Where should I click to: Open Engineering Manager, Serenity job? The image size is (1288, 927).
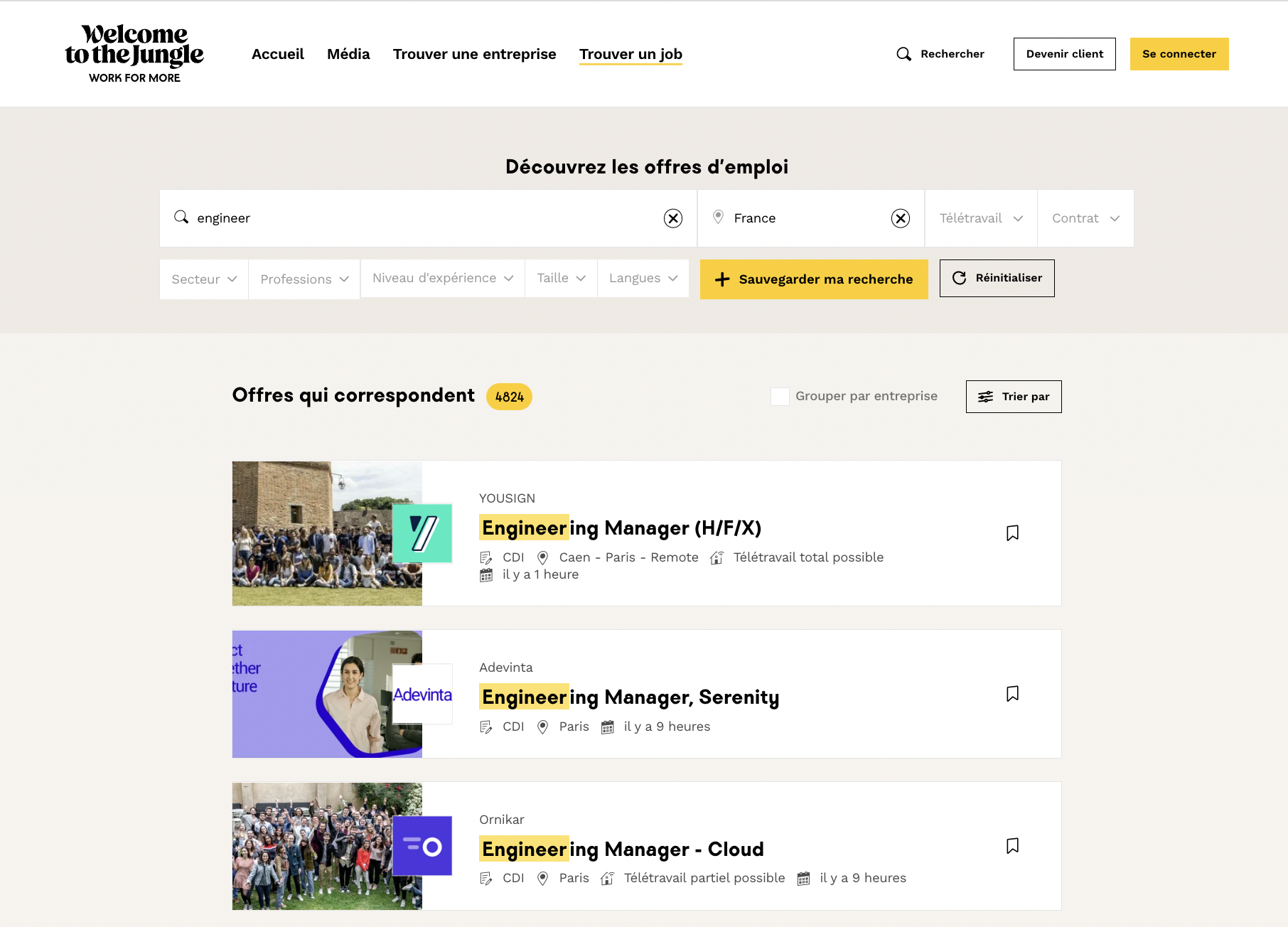pyautogui.click(x=630, y=697)
